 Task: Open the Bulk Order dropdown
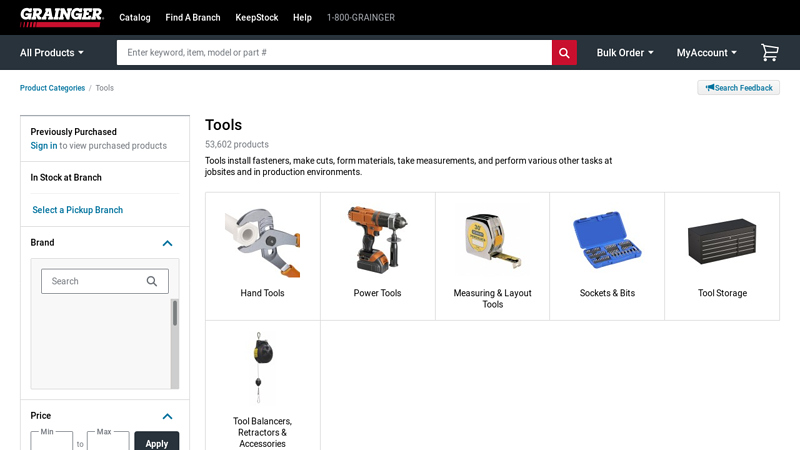pyautogui.click(x=625, y=53)
